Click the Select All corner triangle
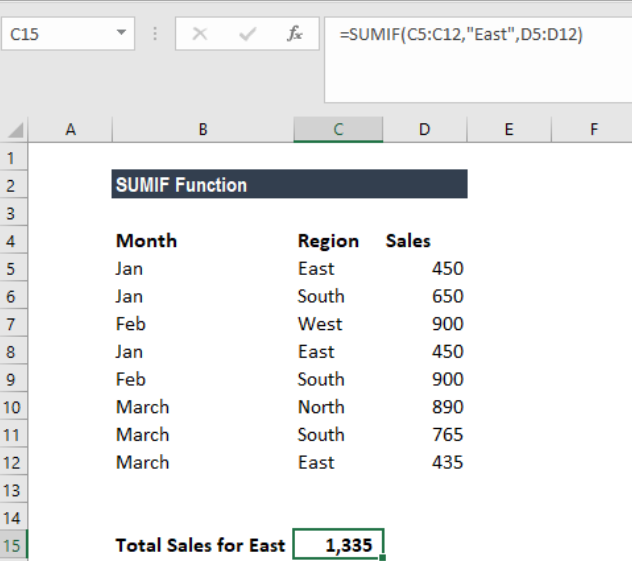The image size is (632, 561). tap(15, 130)
